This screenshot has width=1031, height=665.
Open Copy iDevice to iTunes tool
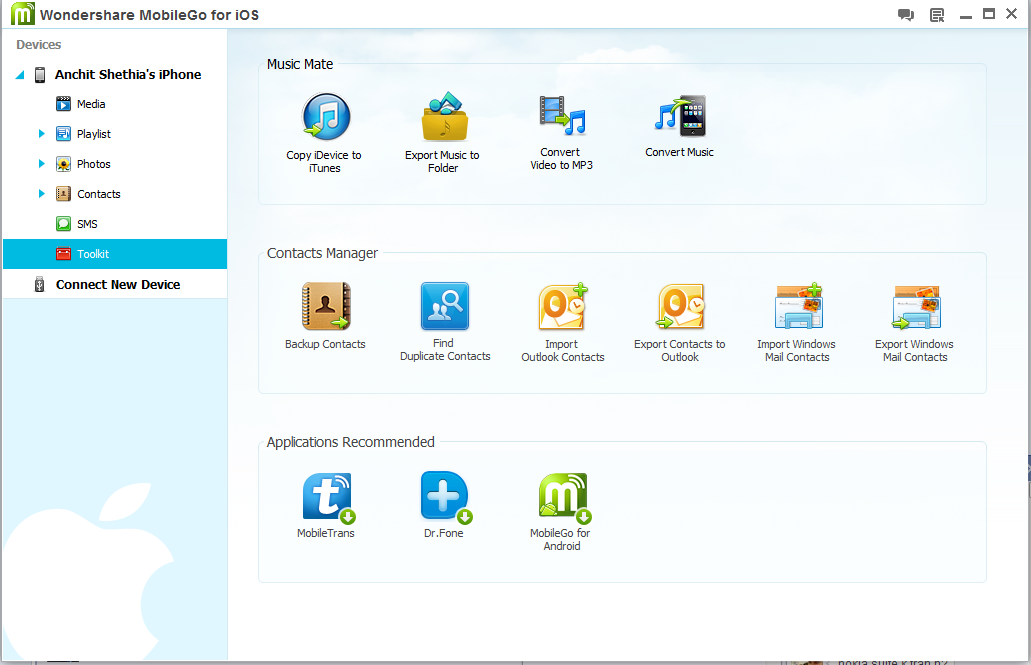point(325,133)
